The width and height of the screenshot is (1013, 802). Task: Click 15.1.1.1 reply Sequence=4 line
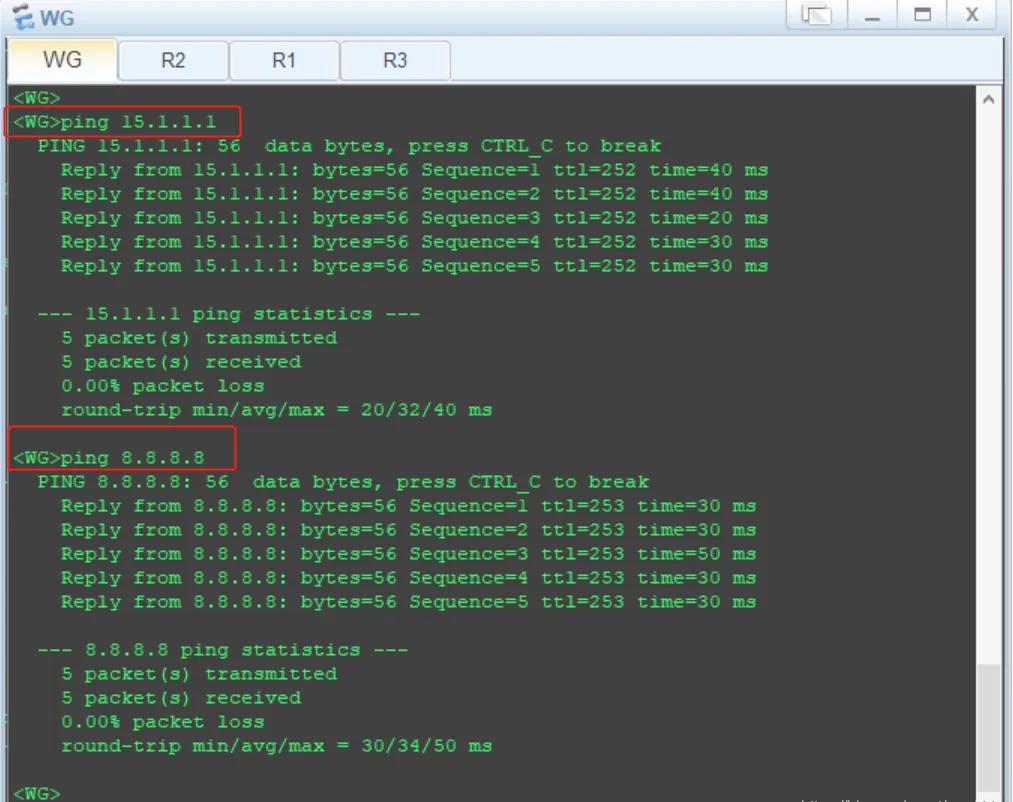point(414,242)
